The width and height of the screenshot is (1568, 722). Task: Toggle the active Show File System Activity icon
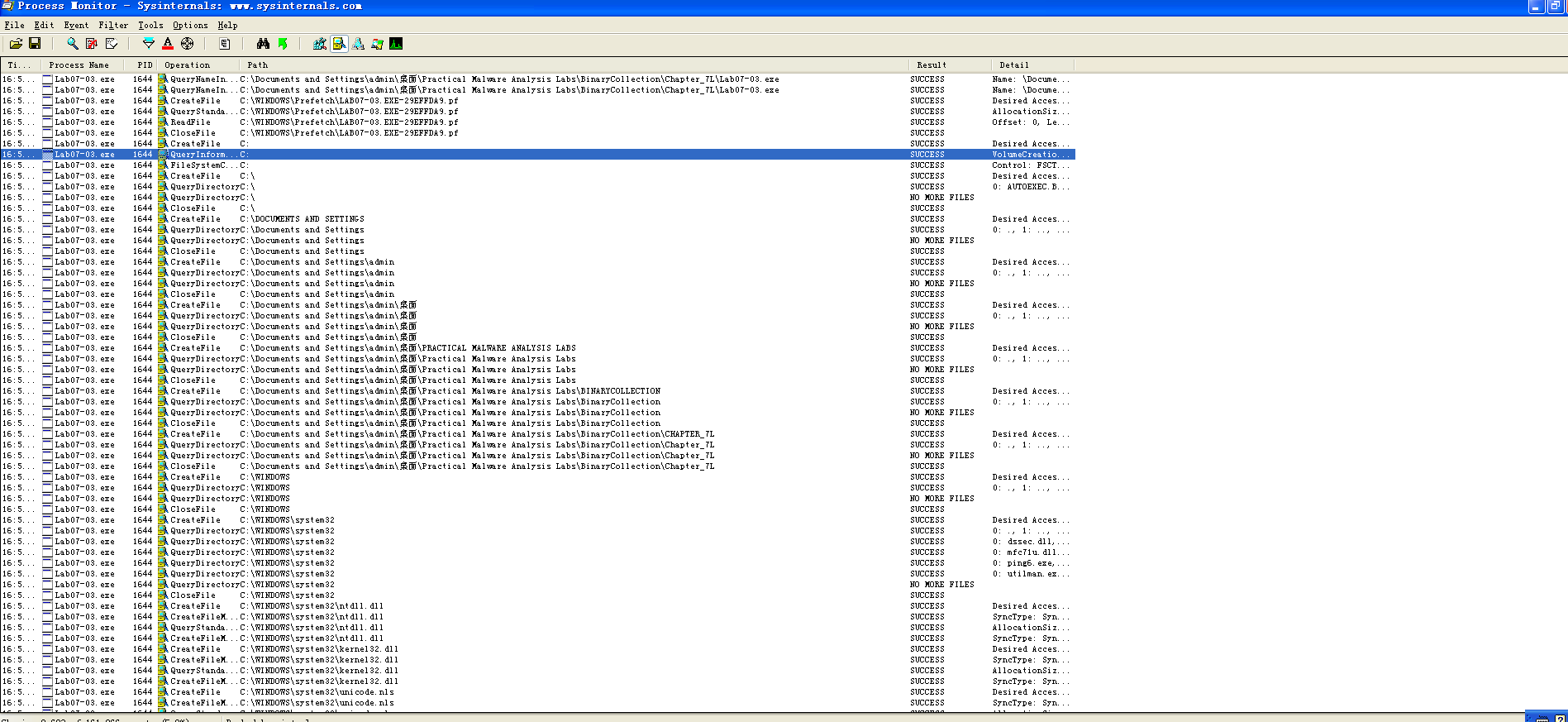339,44
